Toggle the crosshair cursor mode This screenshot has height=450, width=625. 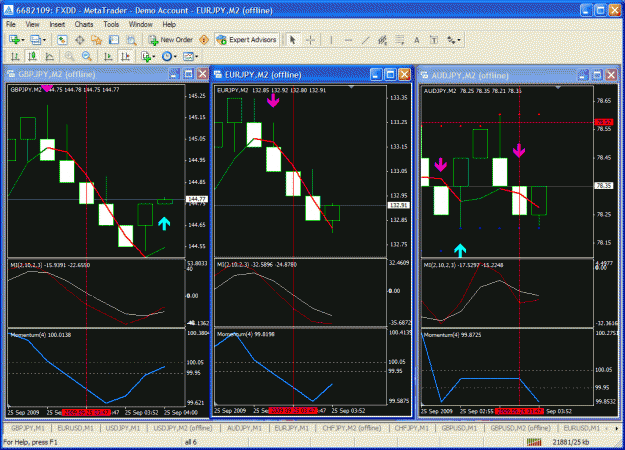point(310,39)
